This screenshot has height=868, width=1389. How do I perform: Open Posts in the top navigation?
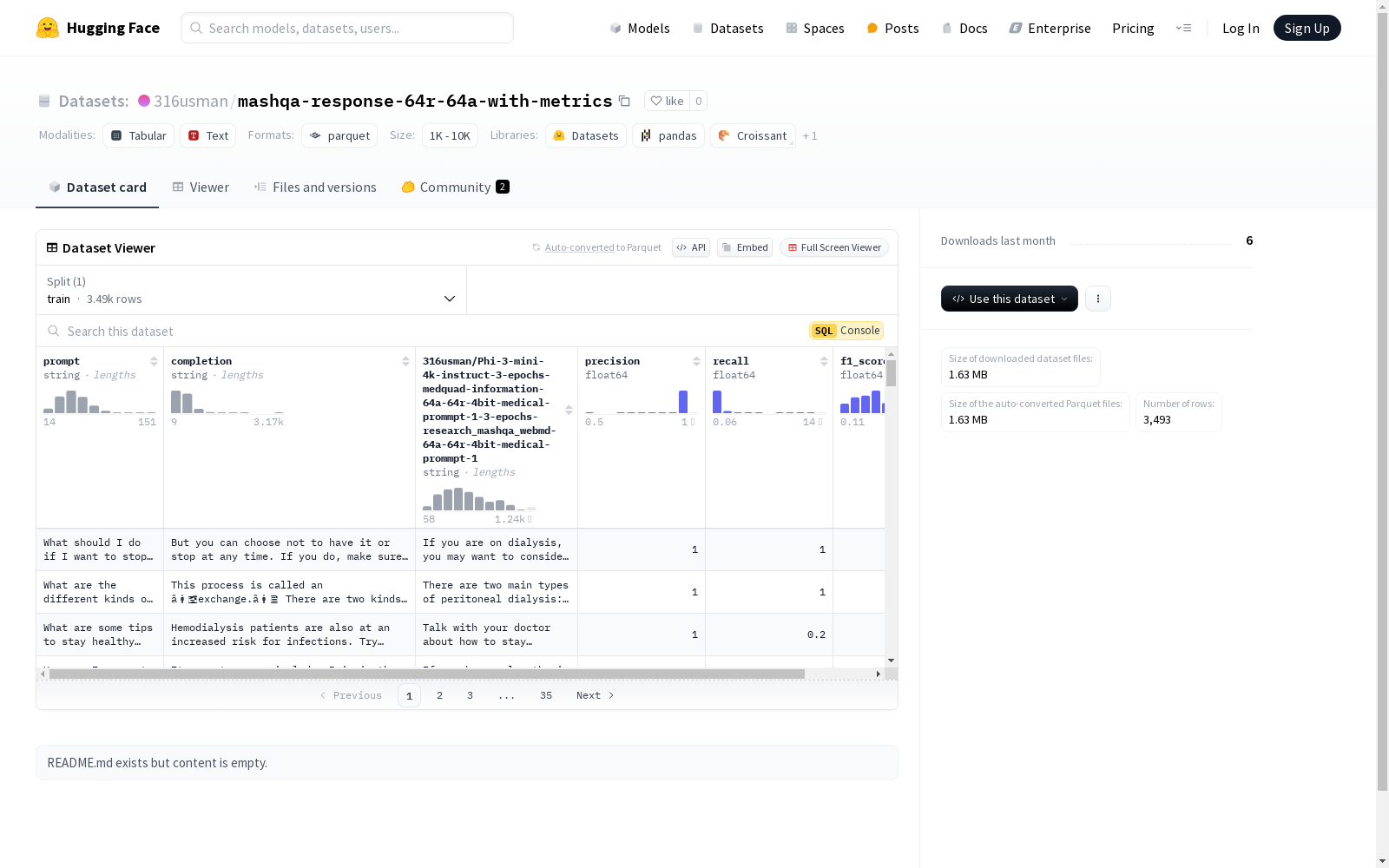click(892, 28)
